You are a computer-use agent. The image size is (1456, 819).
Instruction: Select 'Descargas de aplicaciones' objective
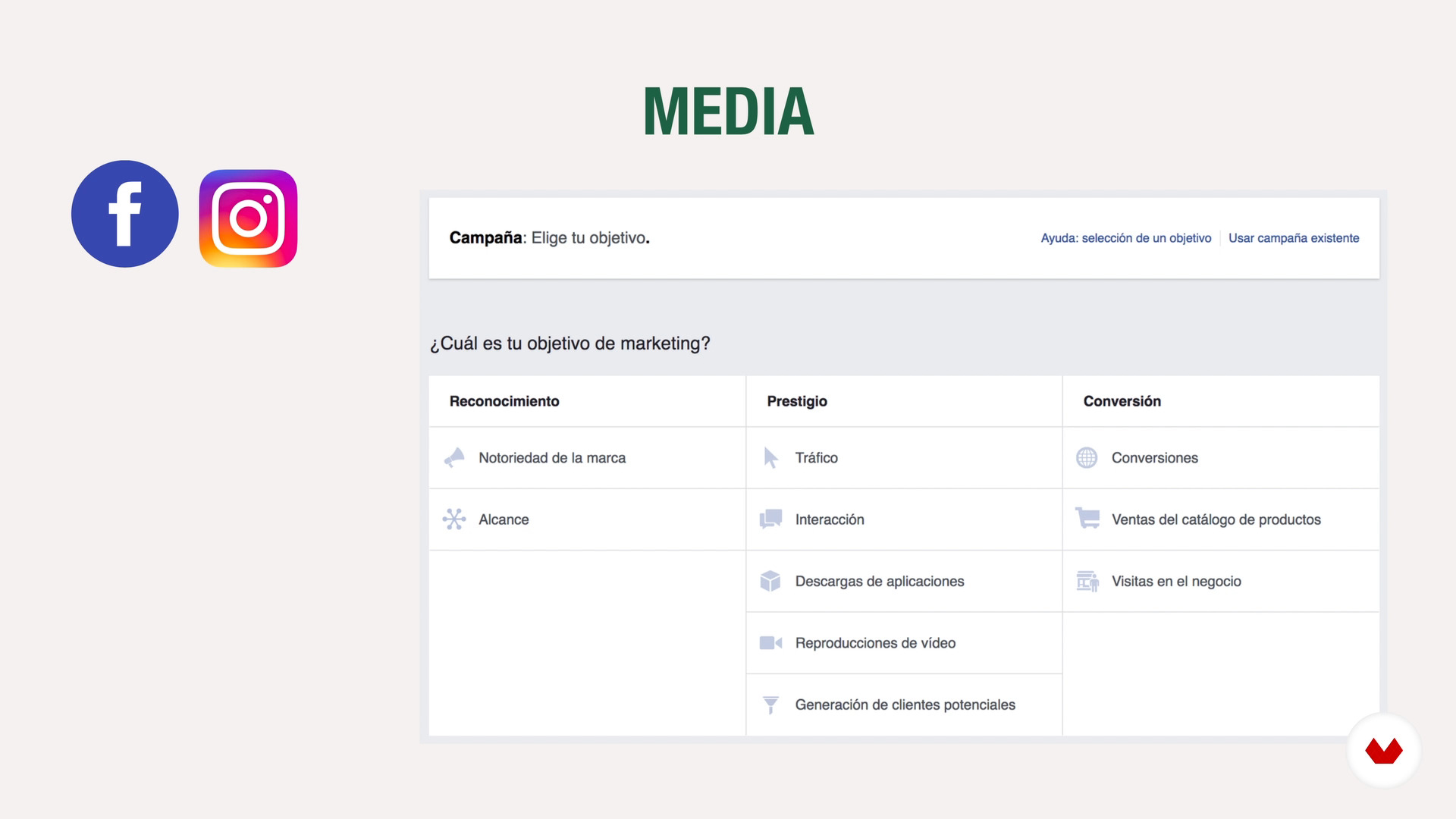904,581
